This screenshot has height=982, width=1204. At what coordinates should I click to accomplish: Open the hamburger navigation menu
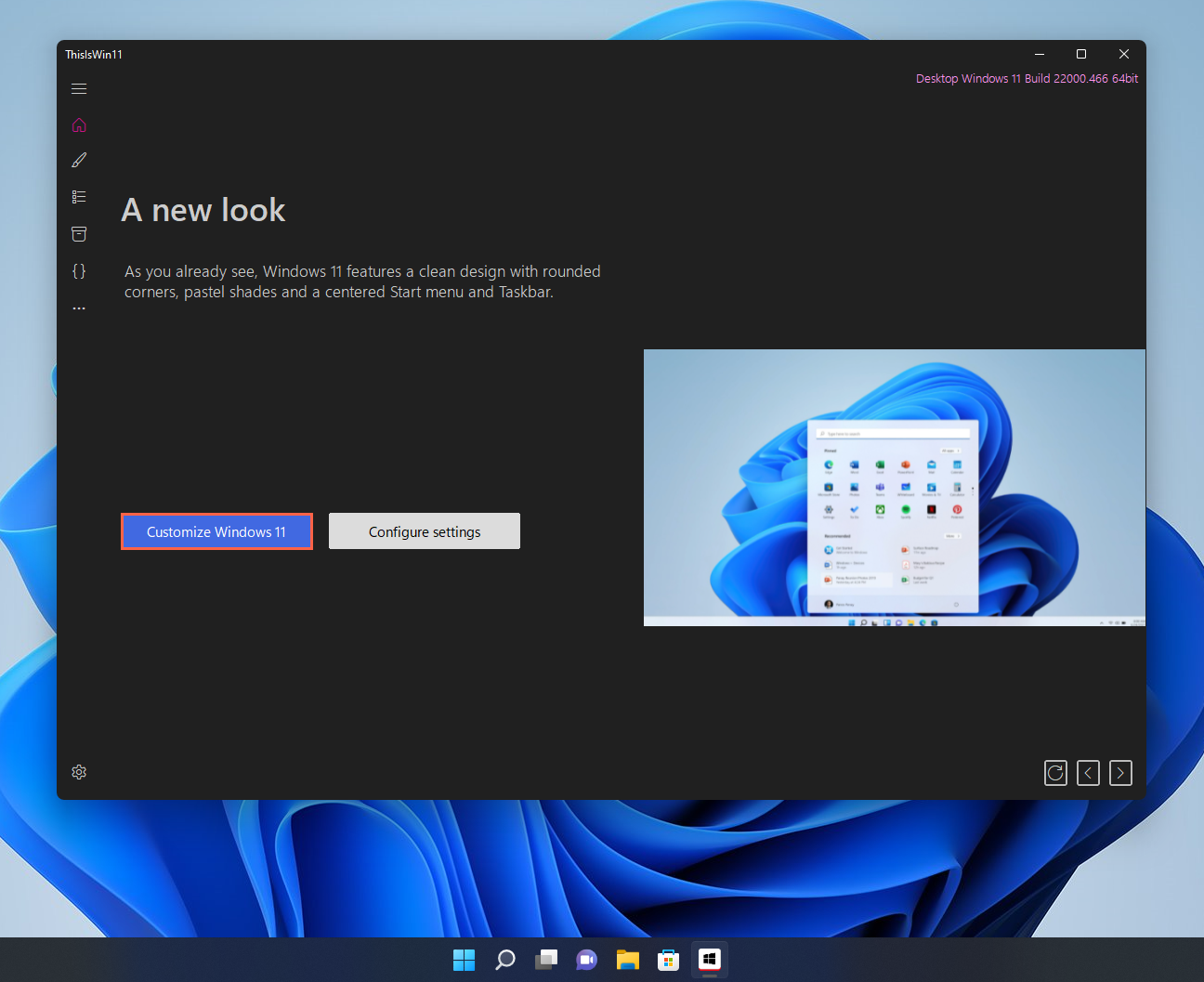point(79,89)
